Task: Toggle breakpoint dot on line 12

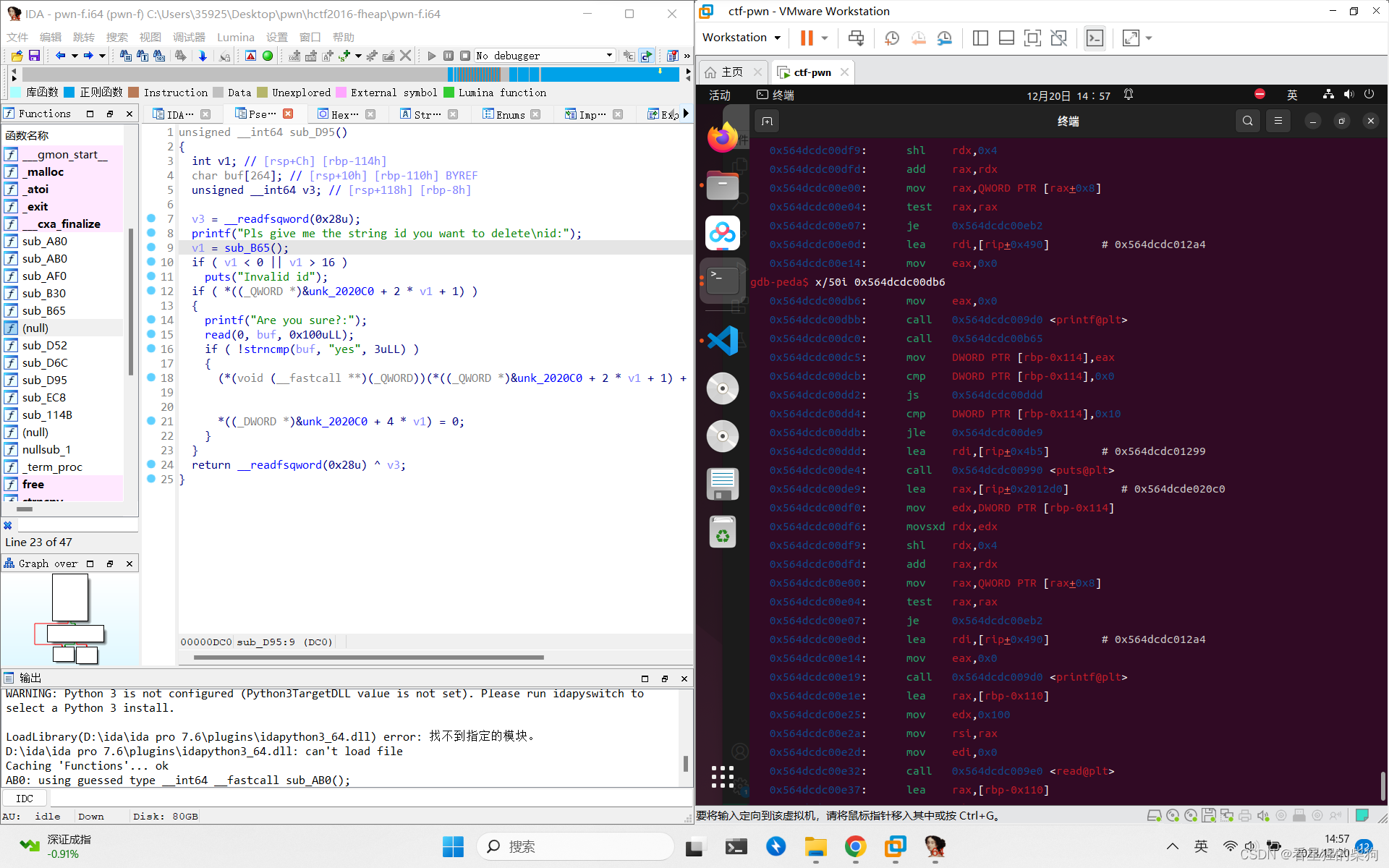Action: point(151,291)
